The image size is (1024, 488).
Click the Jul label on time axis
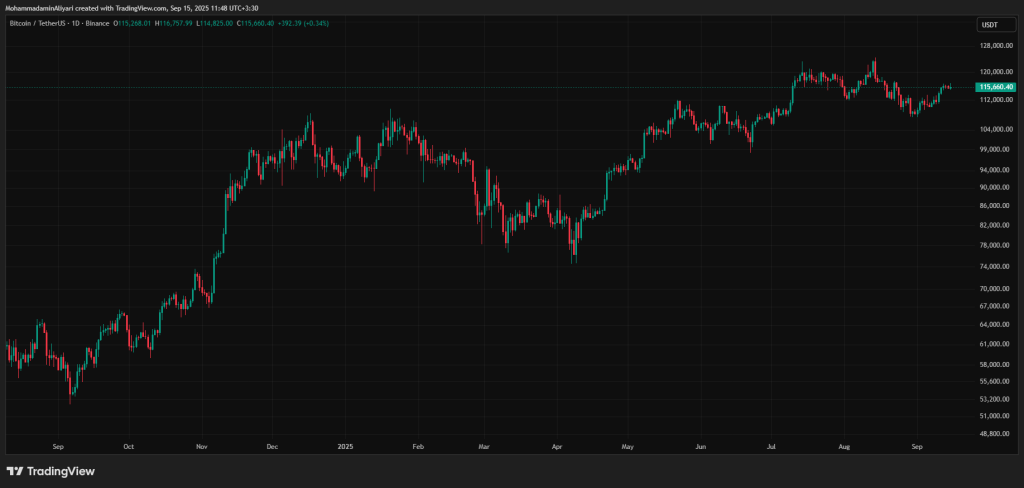771,447
